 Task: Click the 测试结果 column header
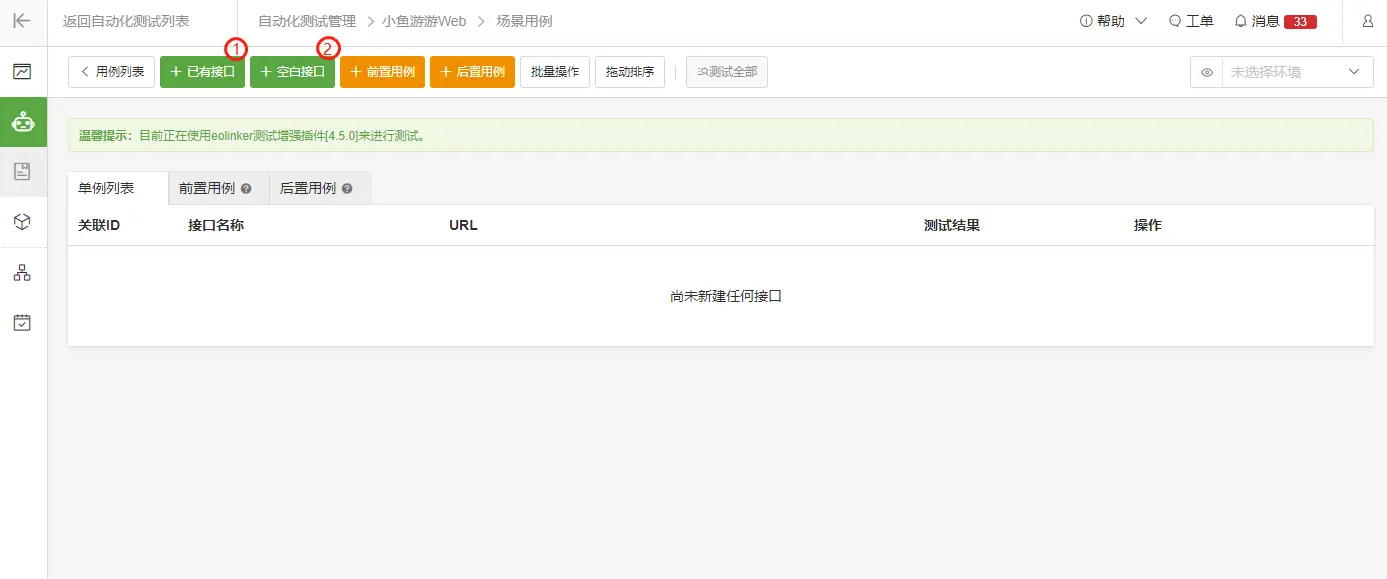point(952,225)
